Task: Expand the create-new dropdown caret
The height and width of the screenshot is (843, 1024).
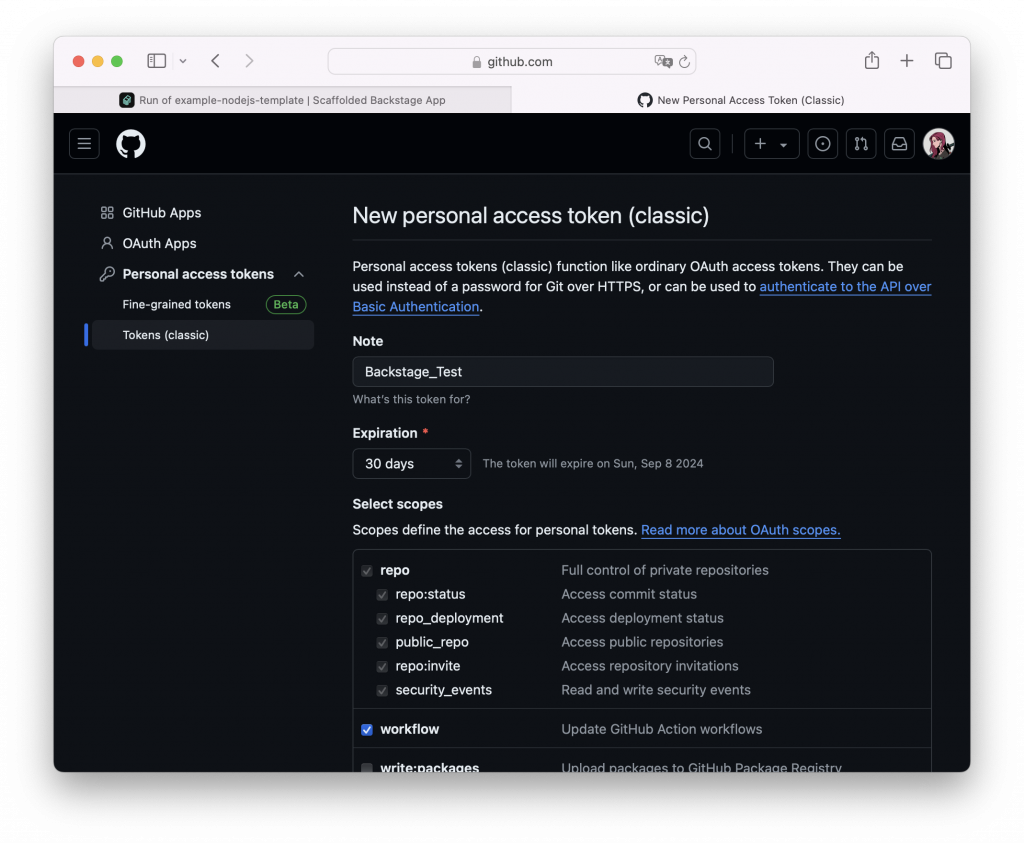Action: [784, 145]
